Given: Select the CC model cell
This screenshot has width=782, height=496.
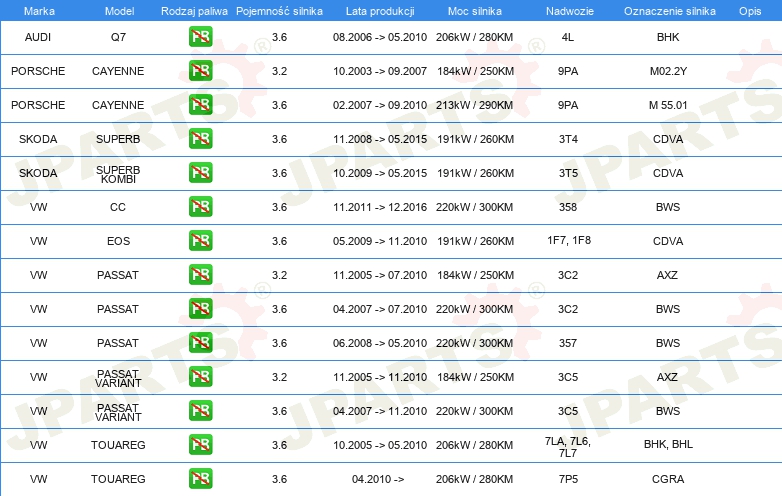Looking at the screenshot, I should click(x=118, y=207).
